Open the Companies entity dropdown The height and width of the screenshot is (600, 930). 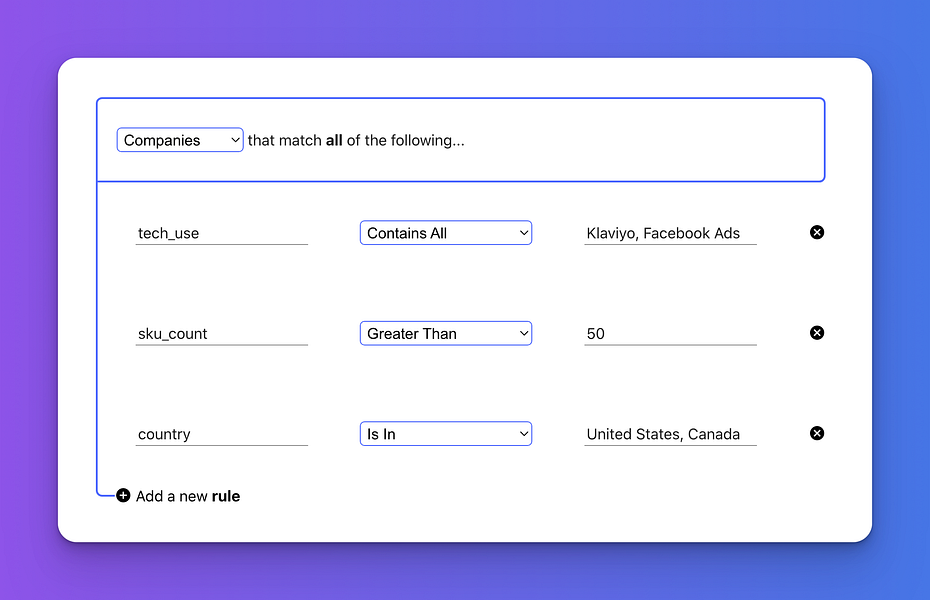pos(179,140)
